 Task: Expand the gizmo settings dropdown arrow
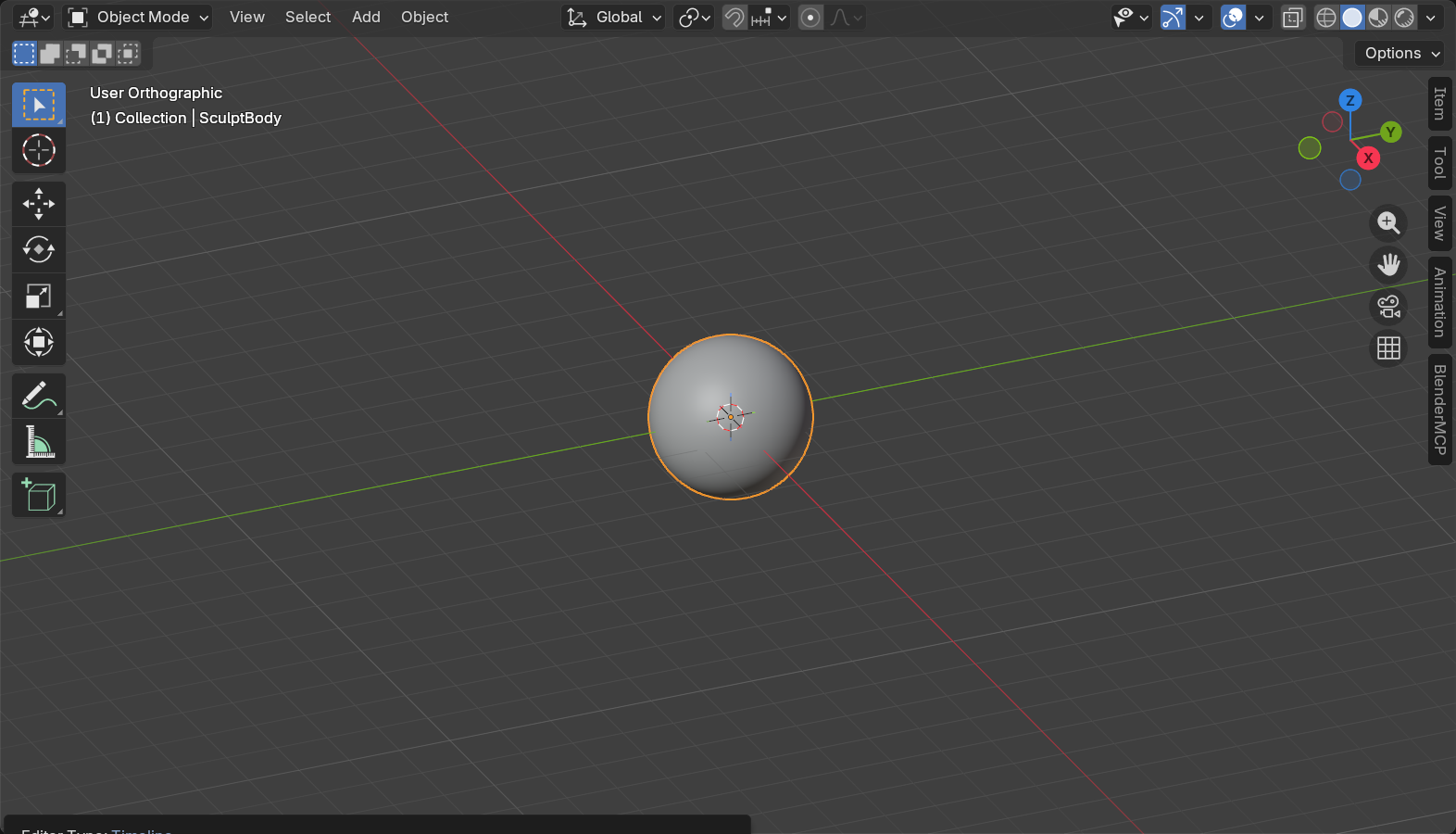click(x=1199, y=18)
